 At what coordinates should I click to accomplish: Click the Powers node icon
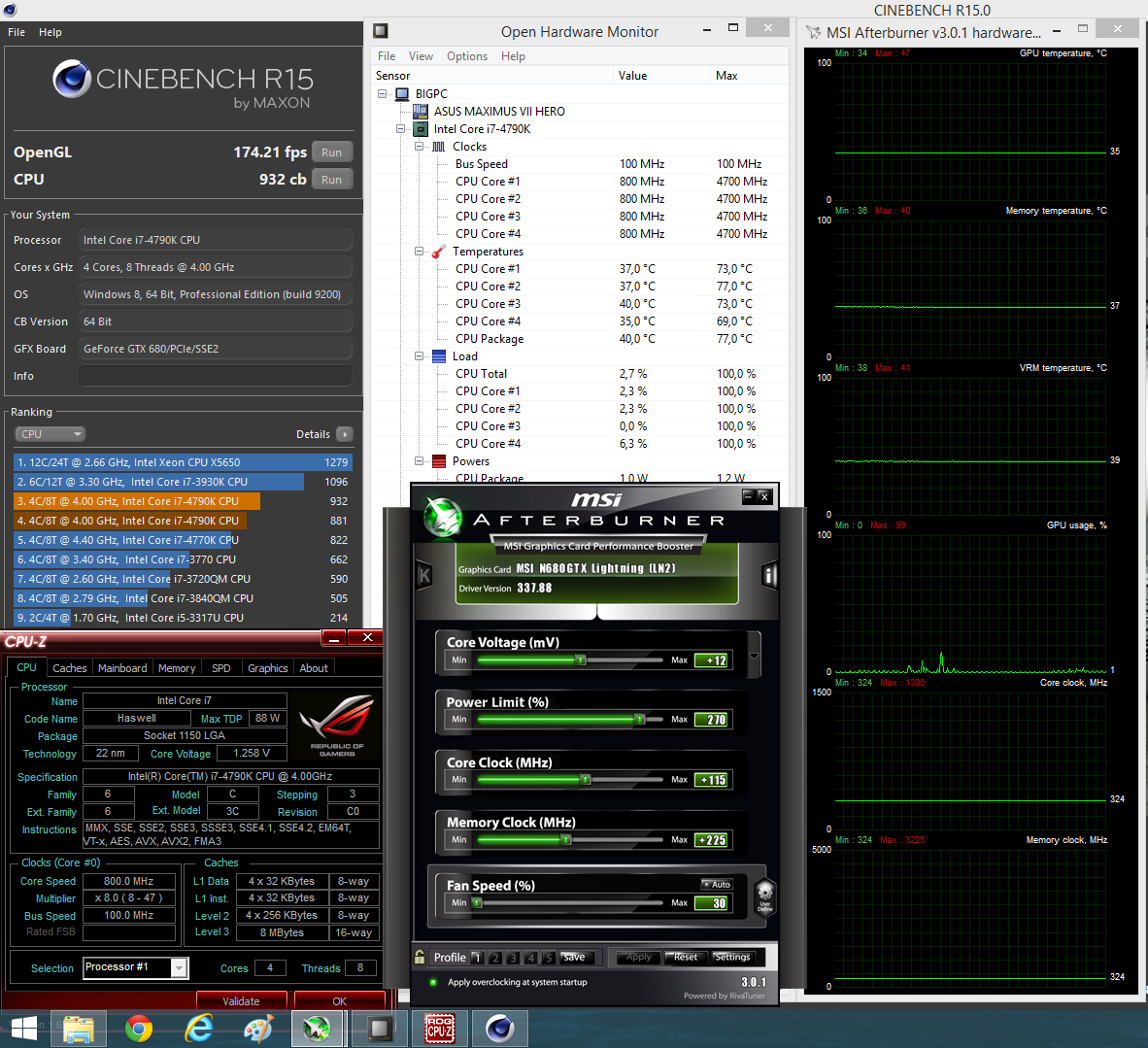pyautogui.click(x=439, y=461)
